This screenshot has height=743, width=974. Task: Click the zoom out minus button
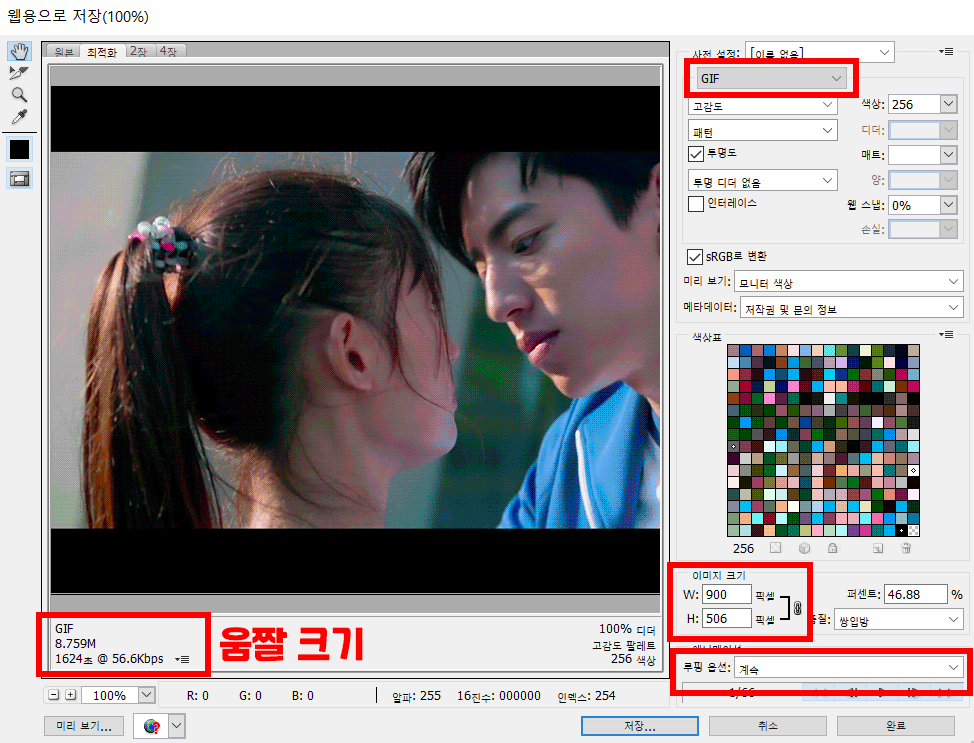(54, 695)
